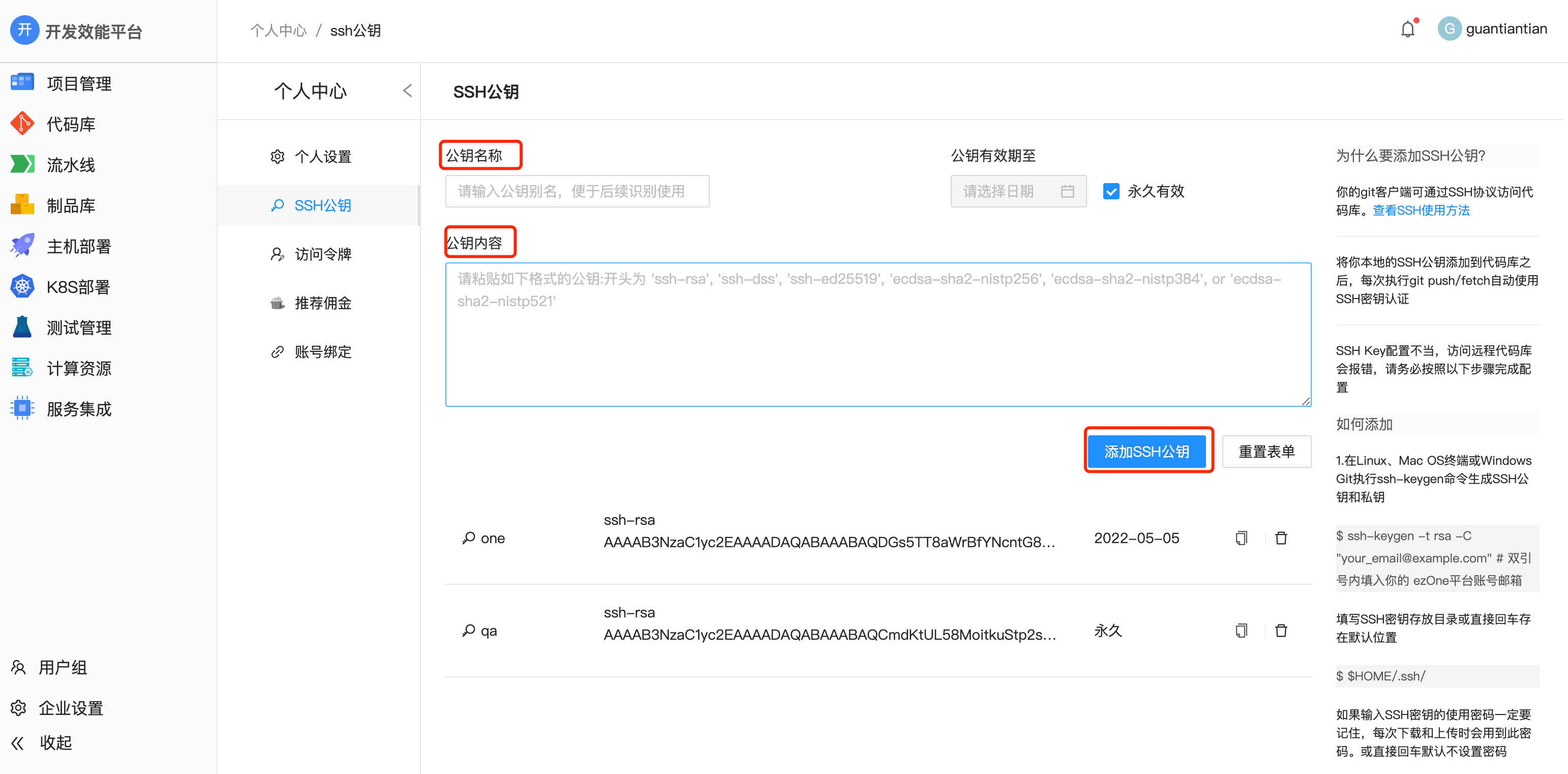The height and width of the screenshot is (774, 1568).
Task: Click the 公钥名称 input field
Action: (577, 191)
